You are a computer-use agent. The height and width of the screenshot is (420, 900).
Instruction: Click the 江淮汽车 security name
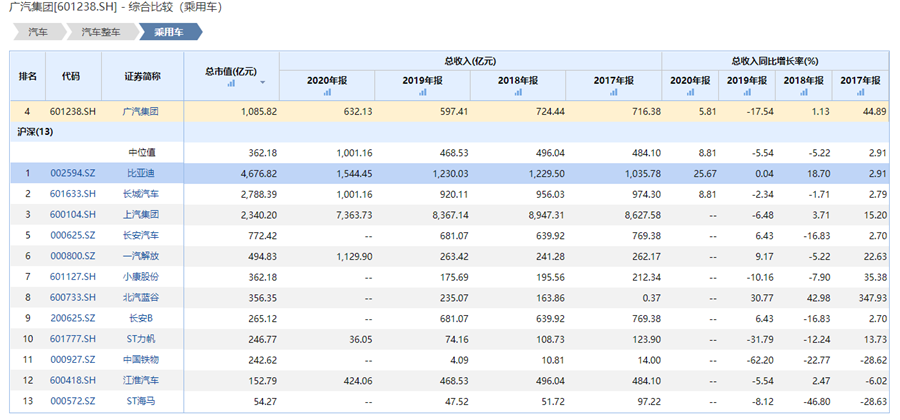pyautogui.click(x=143, y=380)
